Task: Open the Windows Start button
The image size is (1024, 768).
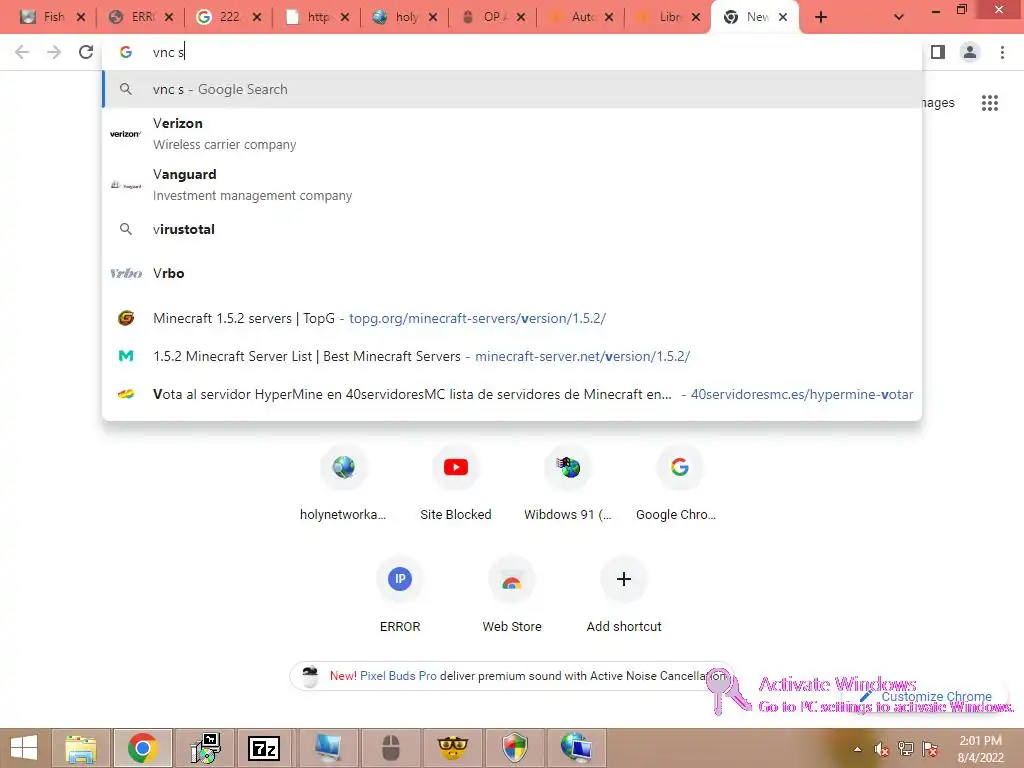Action: click(24, 748)
